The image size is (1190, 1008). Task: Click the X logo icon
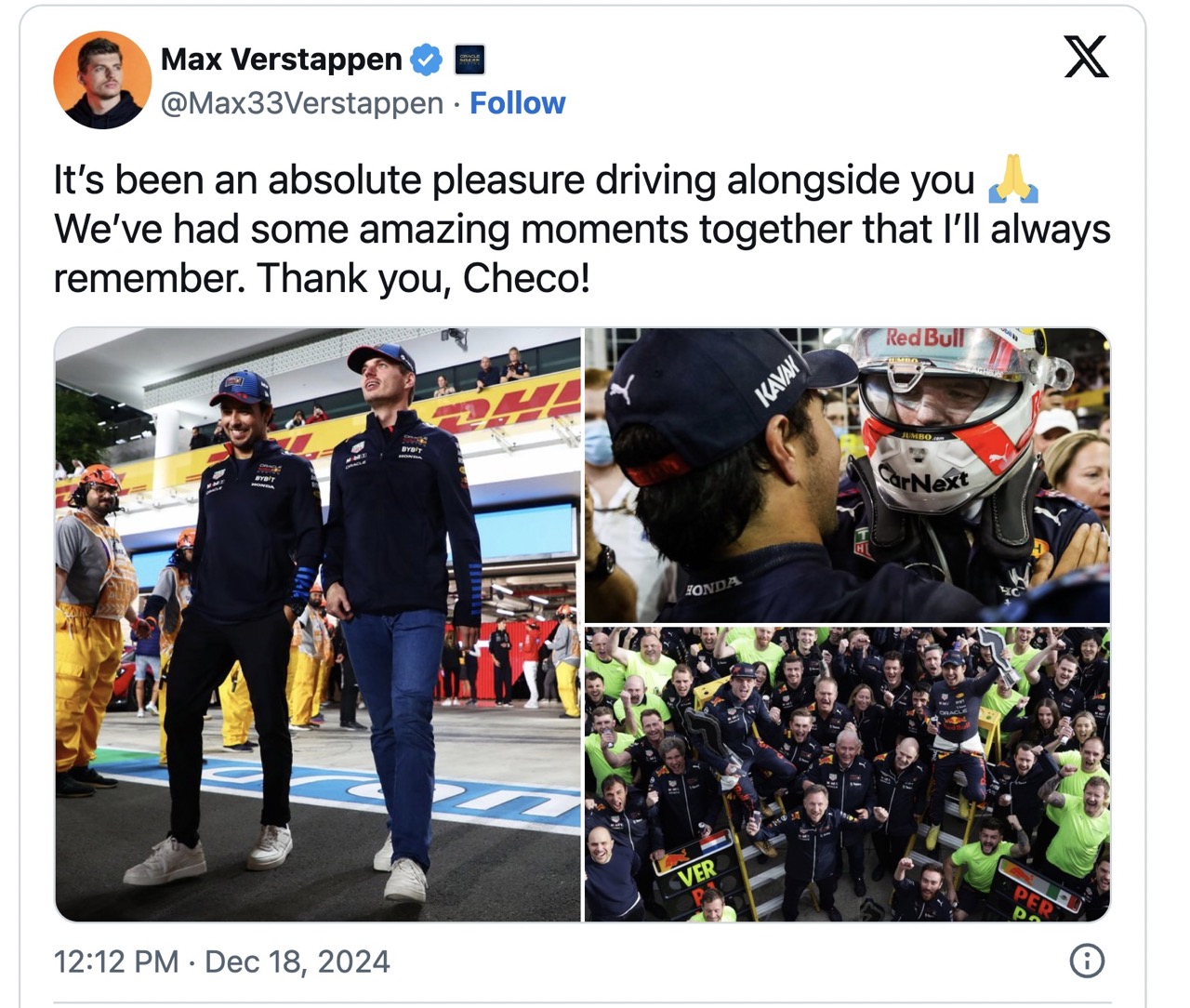[1086, 56]
